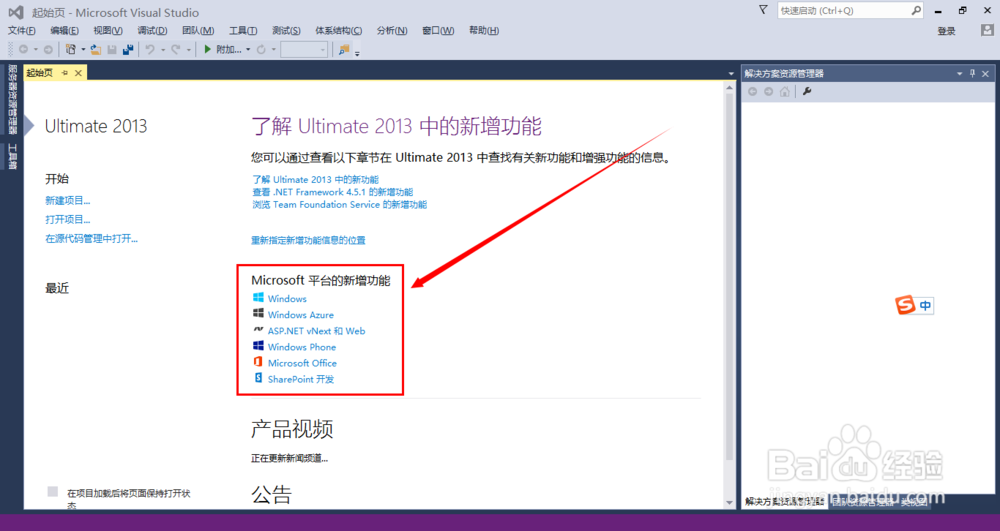Screen dimensions: 1000x531
Task: Open the dropdown arrow next to New Project icon
Action: [82, 49]
